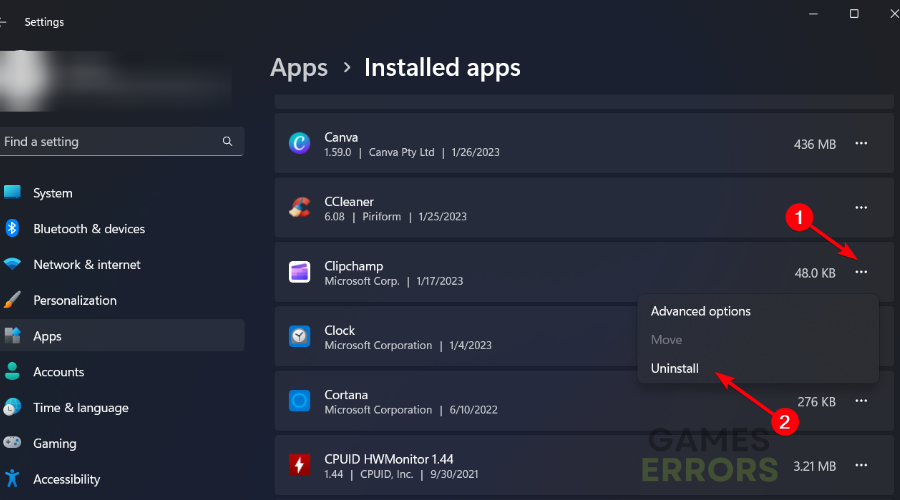The height and width of the screenshot is (500, 900).
Task: Click the blurred user profile picture
Action: coord(23,80)
